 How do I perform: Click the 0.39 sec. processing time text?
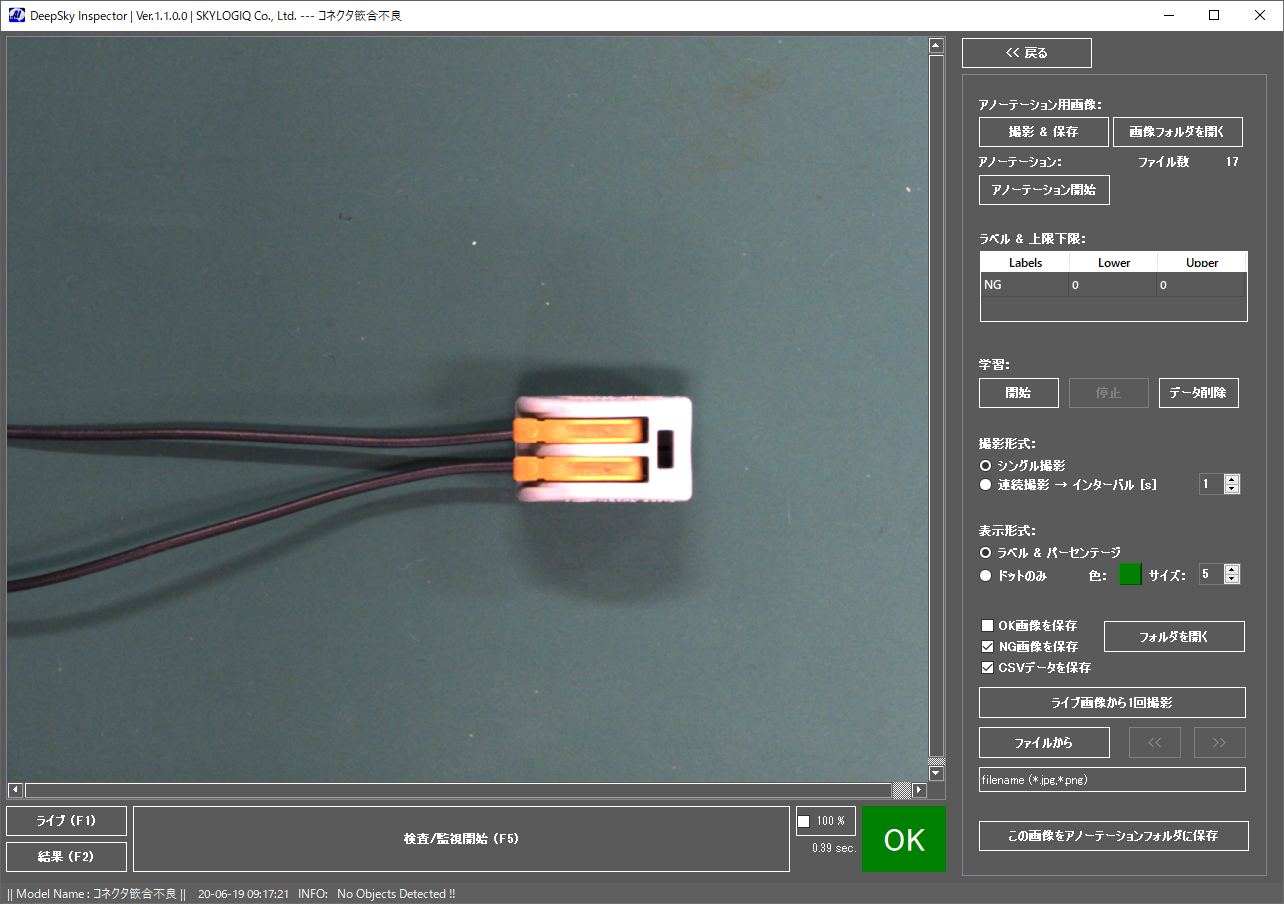click(x=834, y=848)
